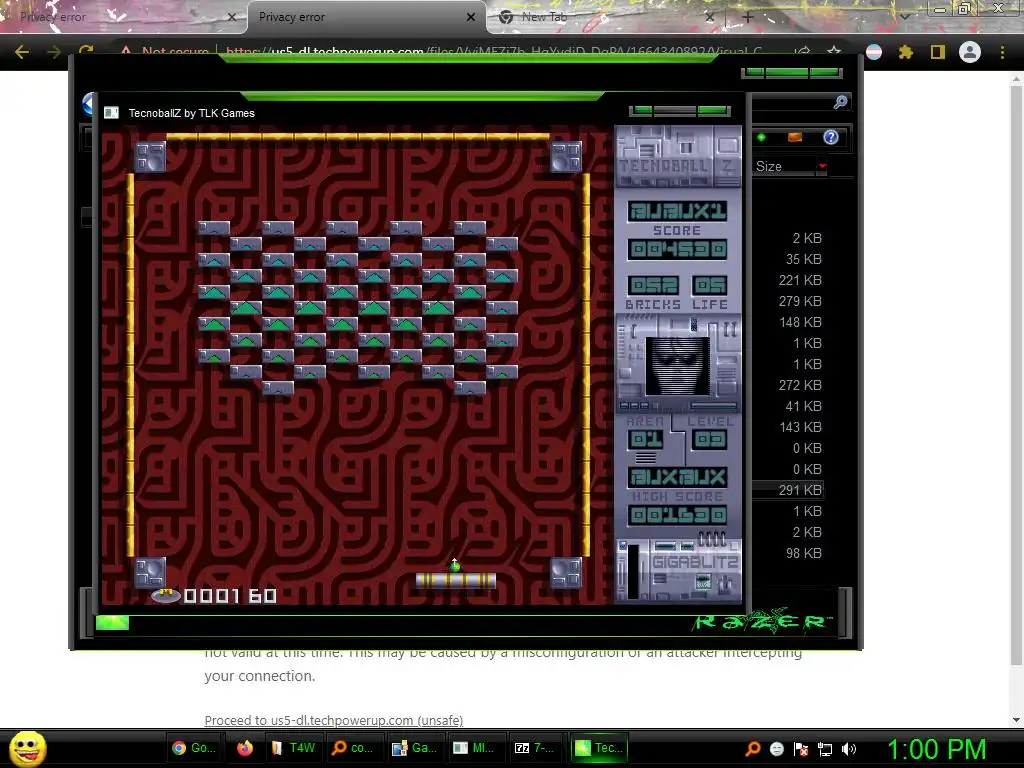Bookmark this page with the star icon
Viewport: 1024px width, 768px height.
pyautogui.click(x=833, y=51)
